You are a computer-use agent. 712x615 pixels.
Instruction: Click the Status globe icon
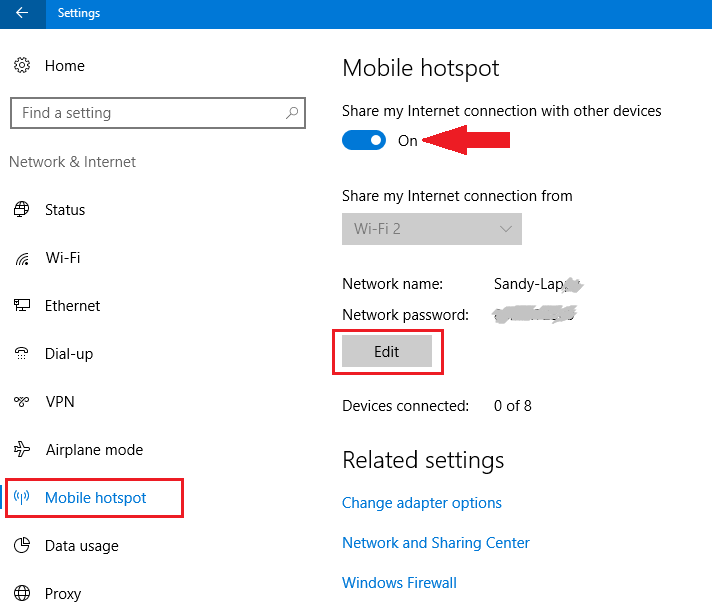(22, 210)
